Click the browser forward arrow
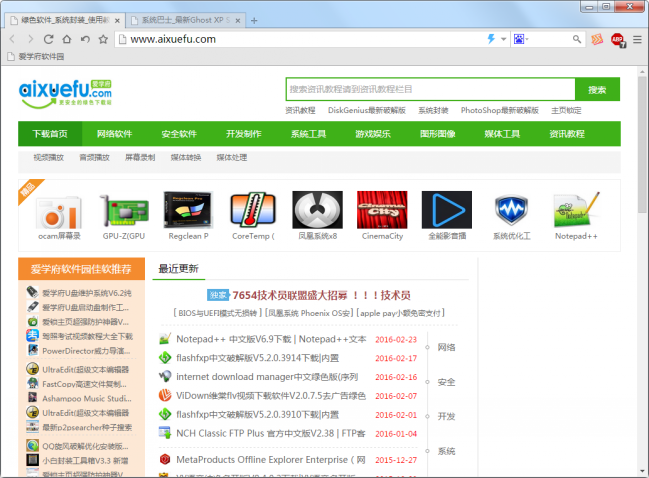Screen dimensions: 649x478 [x=30, y=39]
